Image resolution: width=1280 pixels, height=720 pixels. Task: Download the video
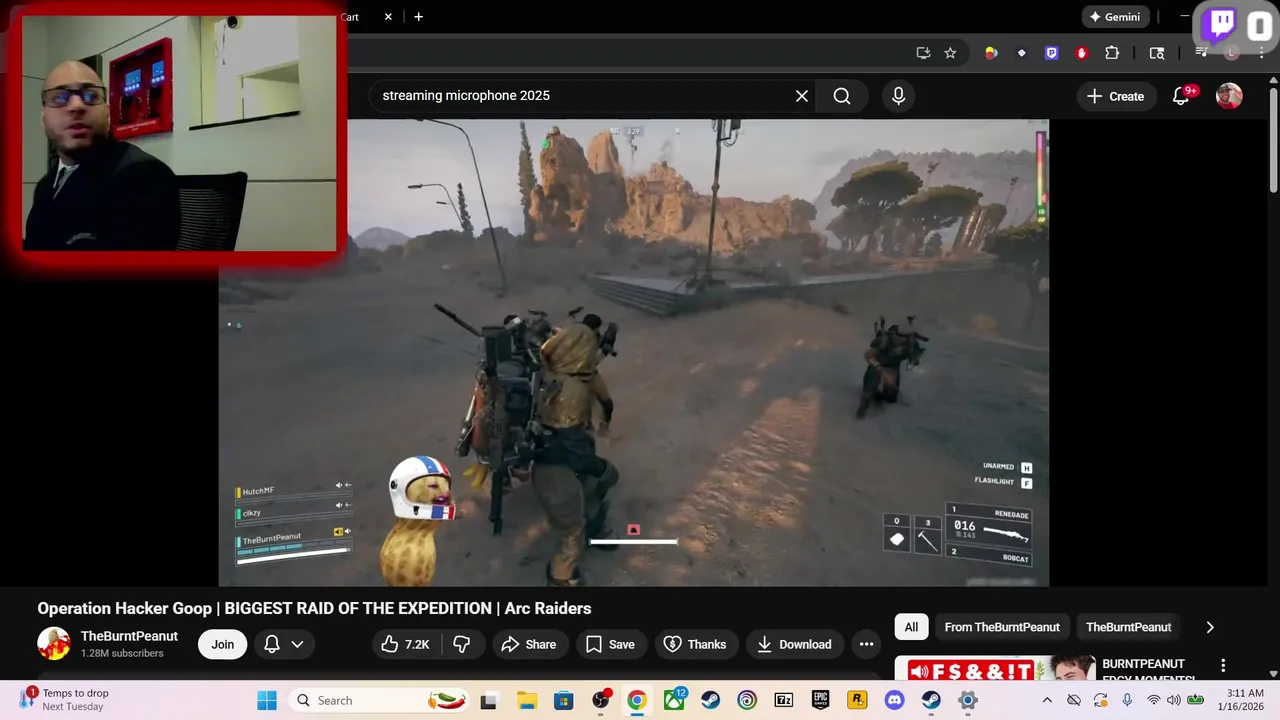click(x=795, y=645)
